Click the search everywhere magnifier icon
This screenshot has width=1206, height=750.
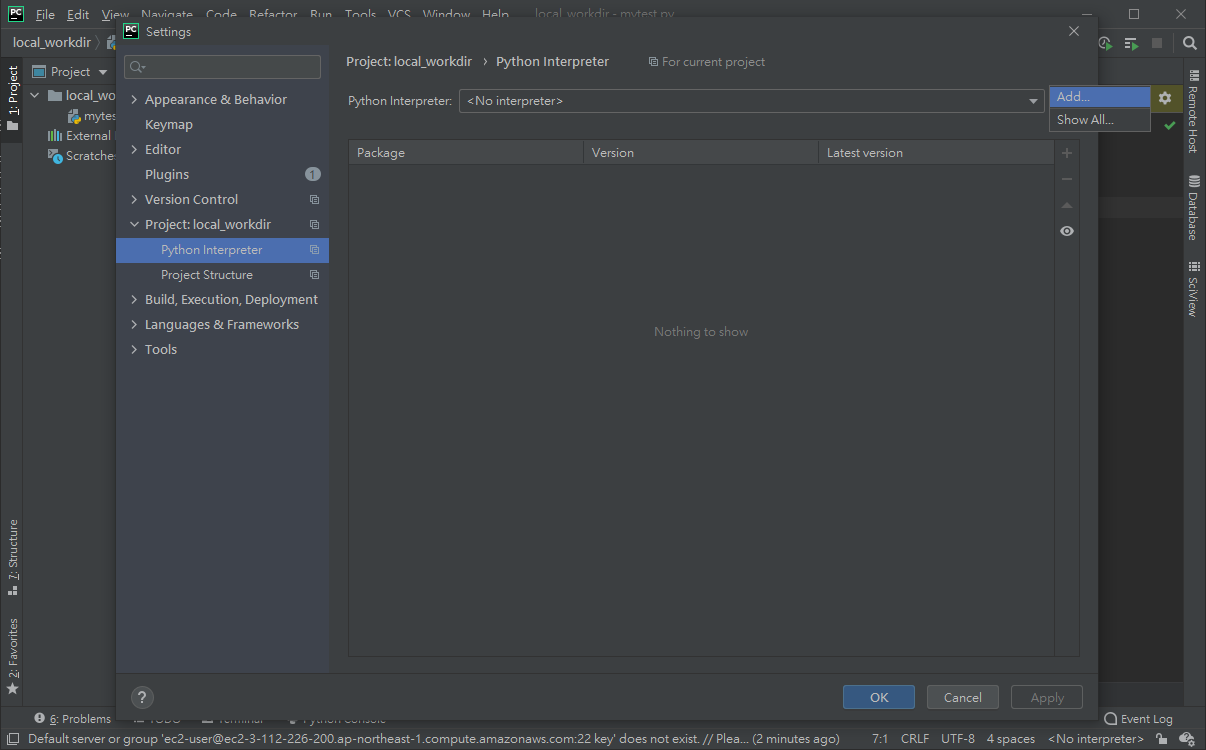coord(1190,43)
